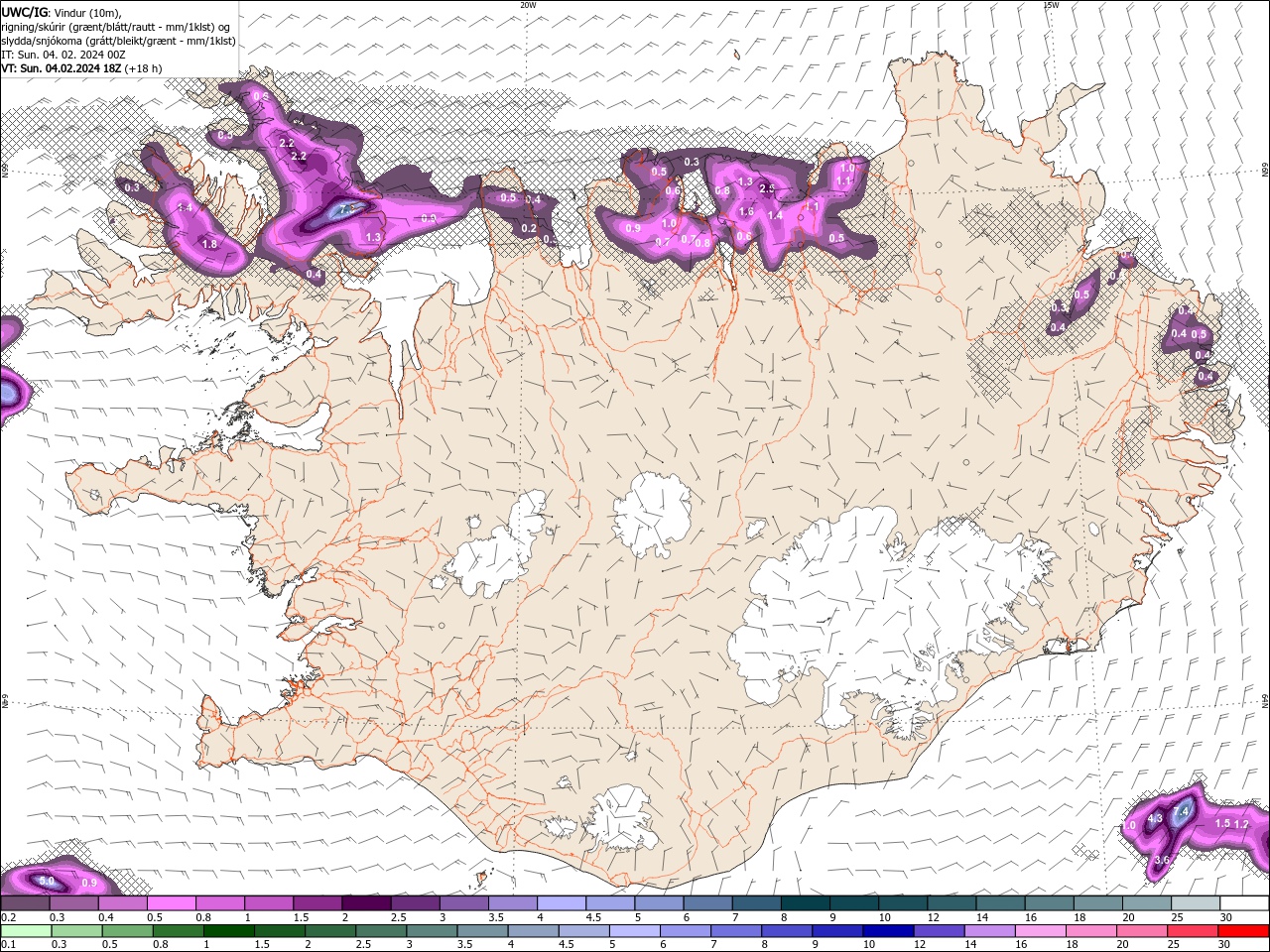Click the '1.6' snowfall value on the map
The width and height of the screenshot is (1270, 952).
pos(747,212)
